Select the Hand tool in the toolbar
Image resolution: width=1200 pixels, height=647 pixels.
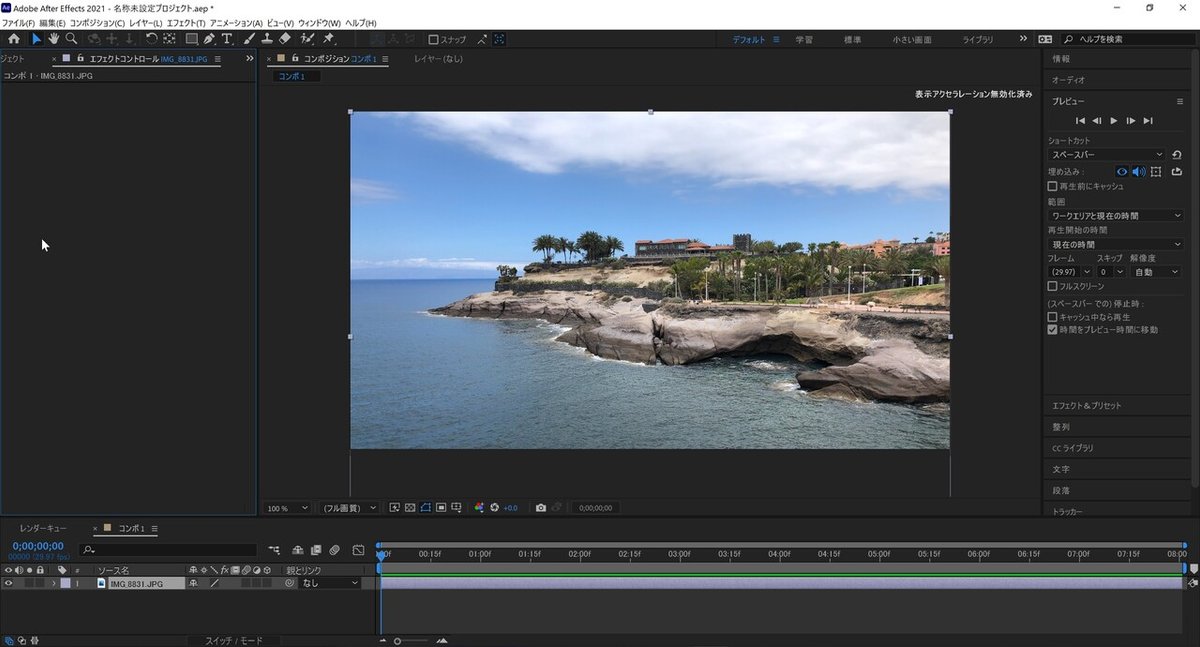(x=53, y=39)
